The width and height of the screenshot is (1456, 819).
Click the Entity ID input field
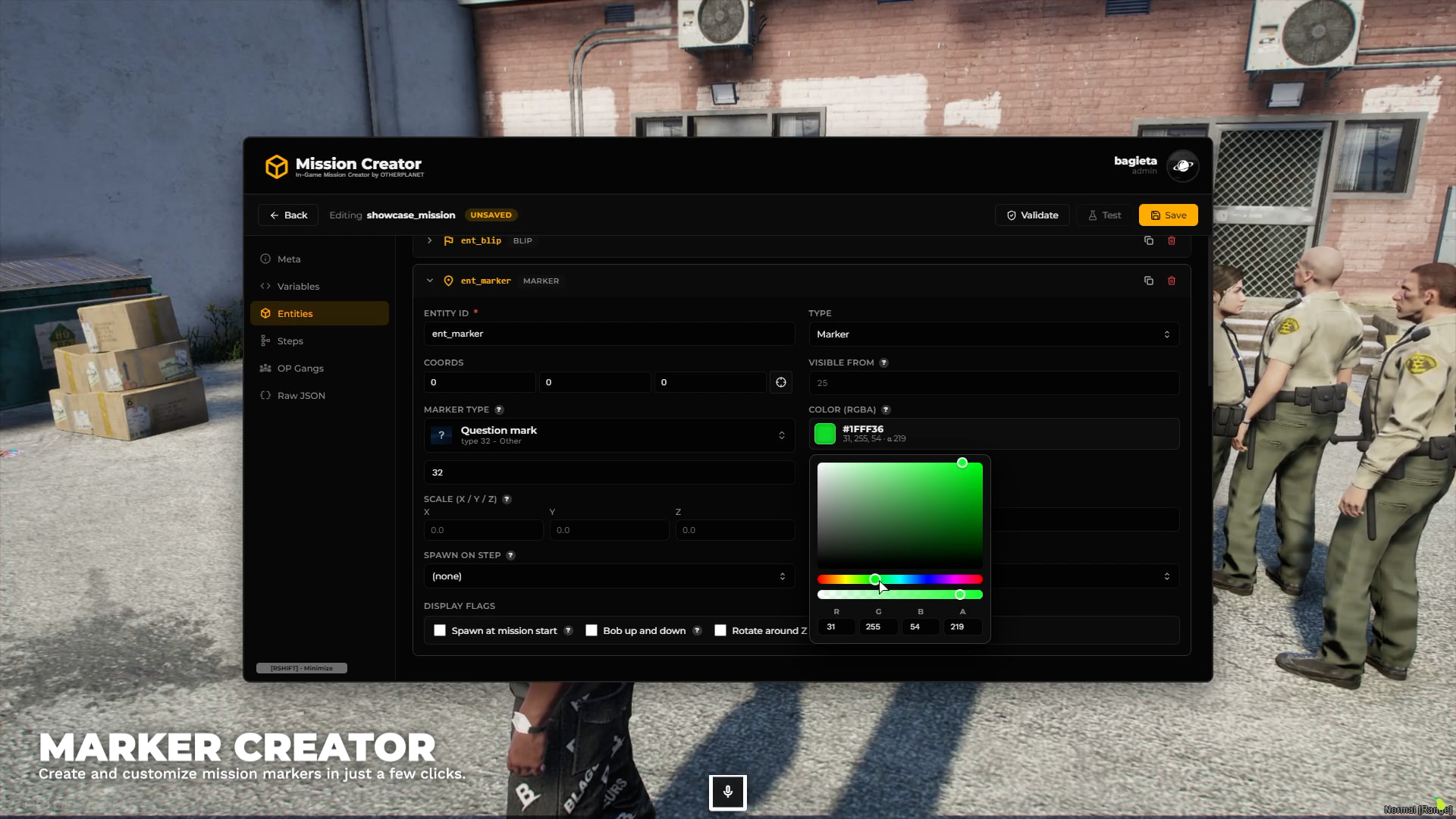609,334
